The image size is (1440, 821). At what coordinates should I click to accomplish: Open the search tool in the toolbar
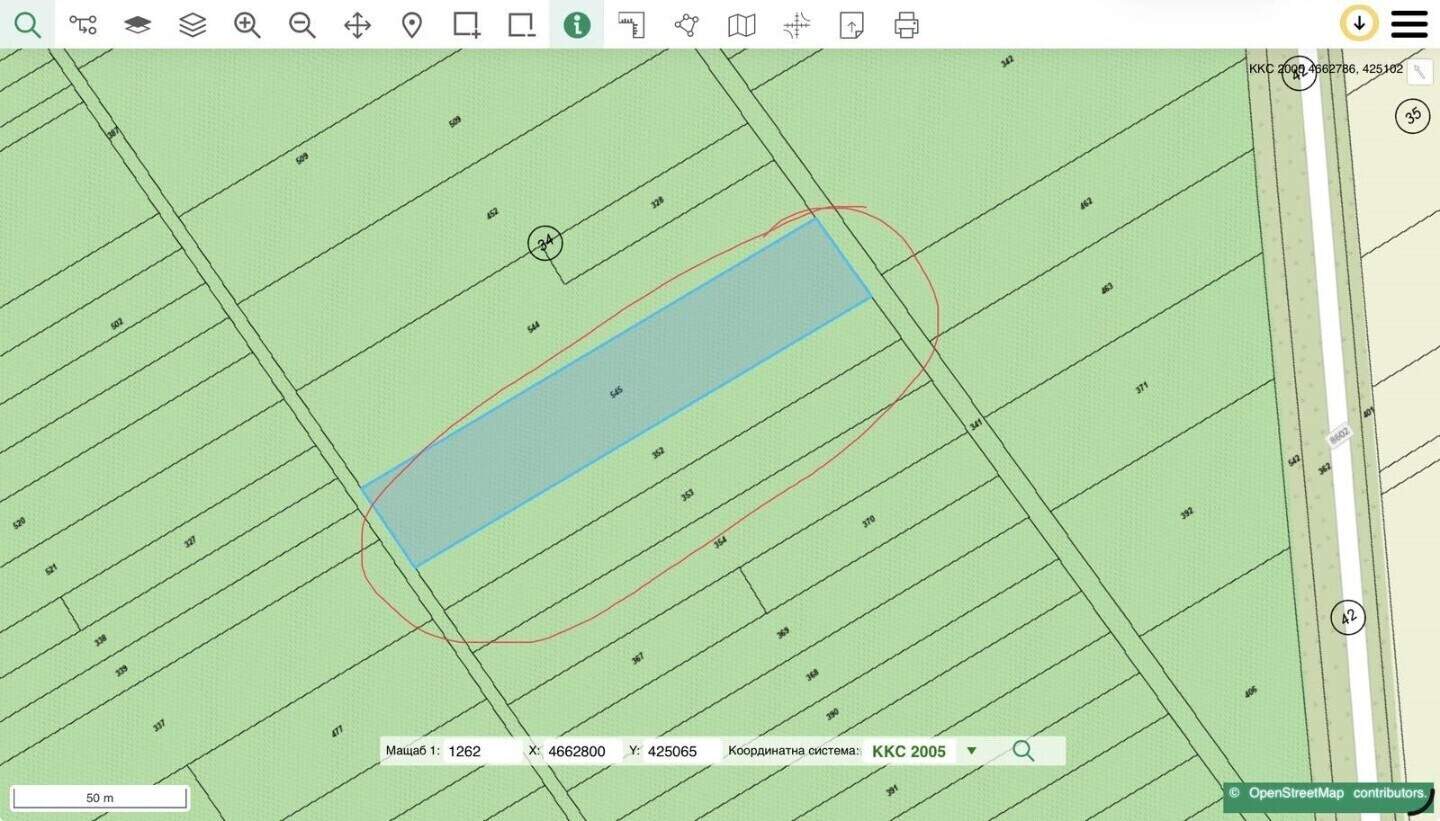pos(28,25)
